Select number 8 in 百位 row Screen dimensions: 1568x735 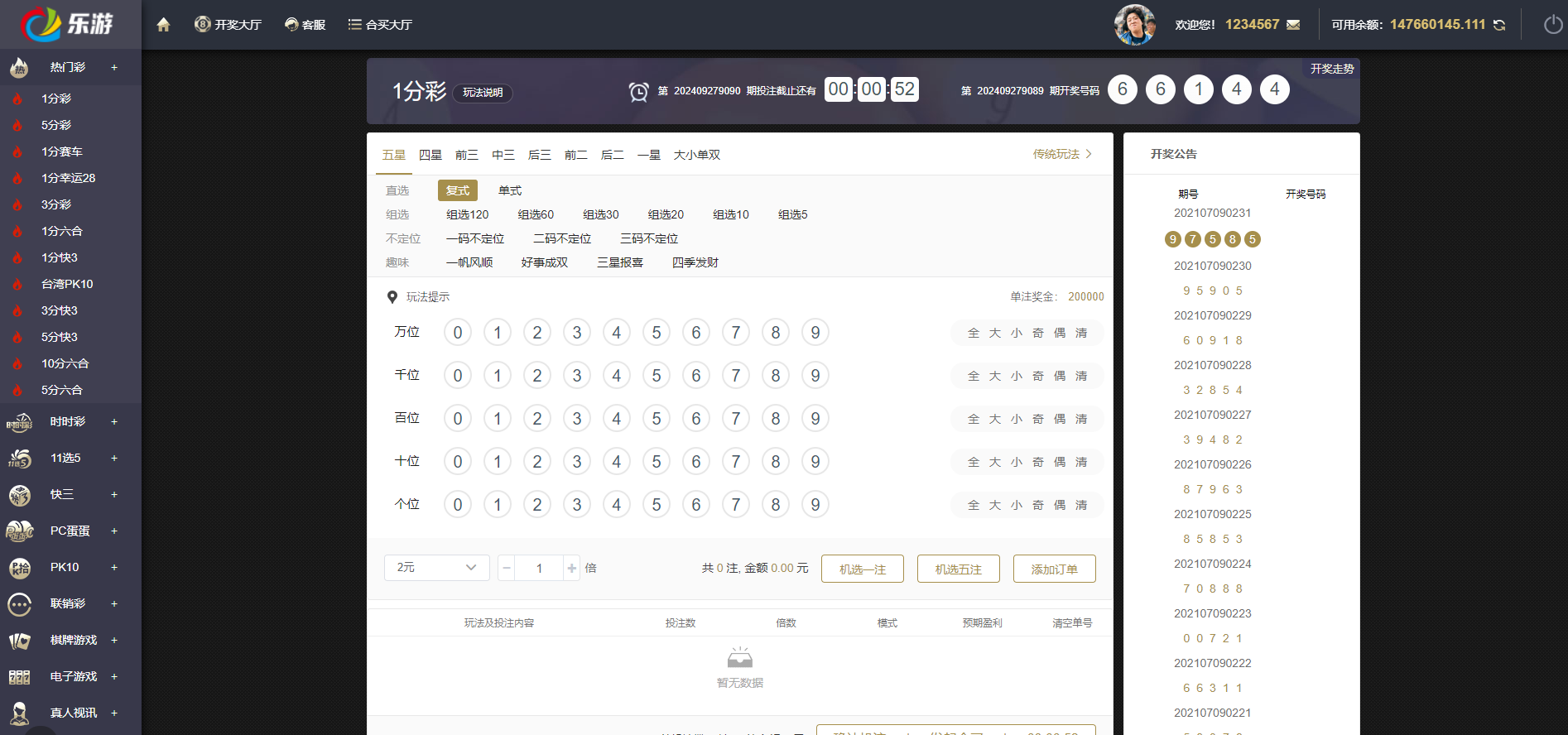click(x=776, y=419)
